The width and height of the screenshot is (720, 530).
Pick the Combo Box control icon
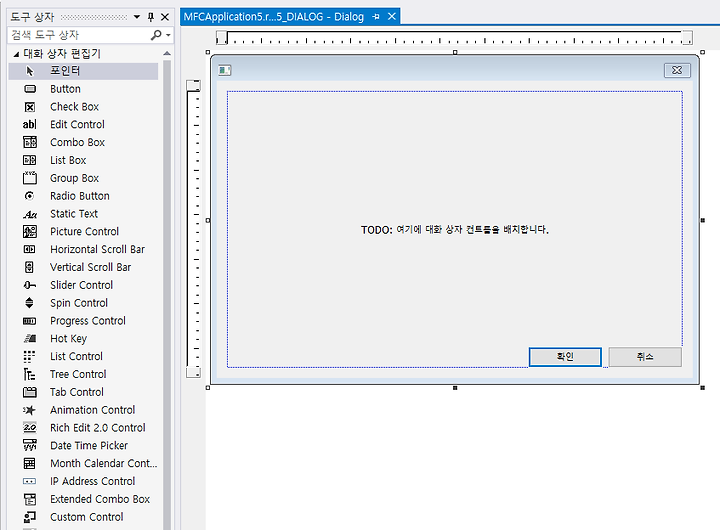point(30,142)
